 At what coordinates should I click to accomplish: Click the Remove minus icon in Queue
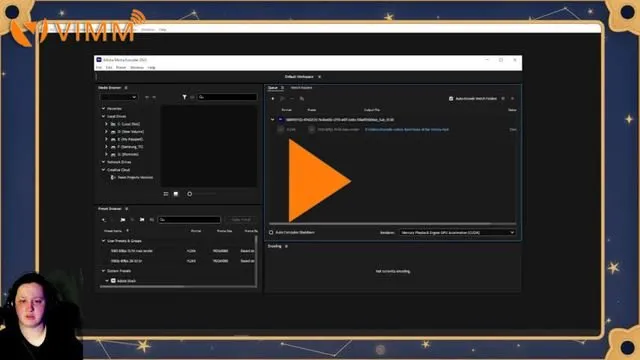click(x=292, y=98)
